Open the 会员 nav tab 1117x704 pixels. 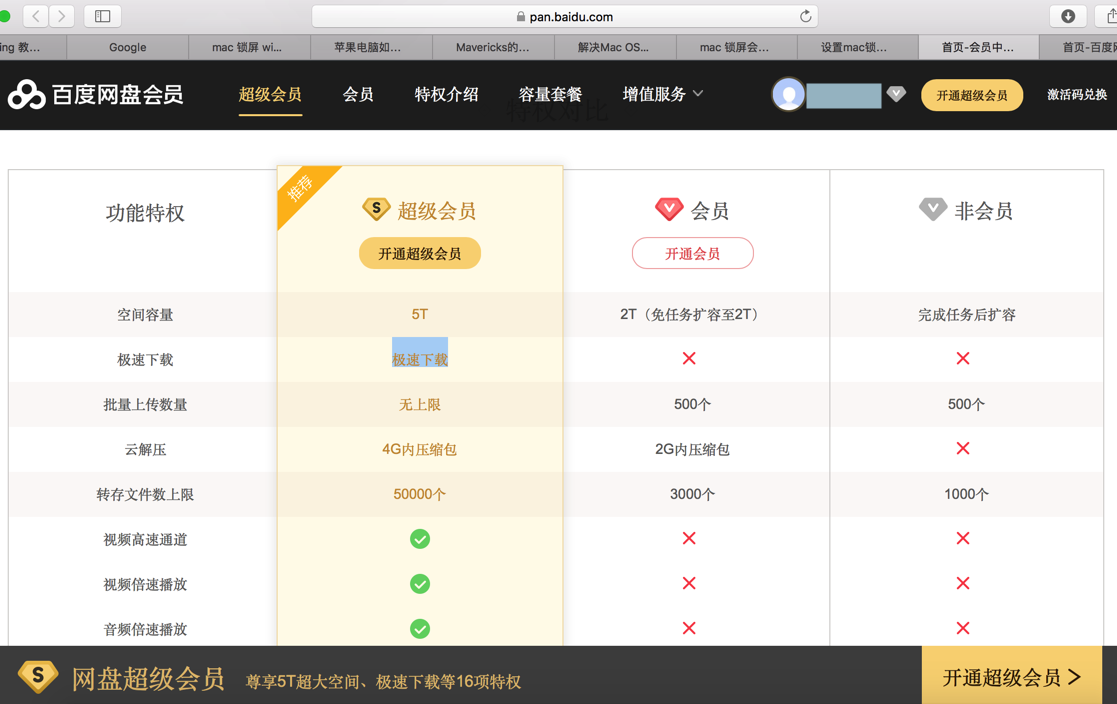pos(358,94)
